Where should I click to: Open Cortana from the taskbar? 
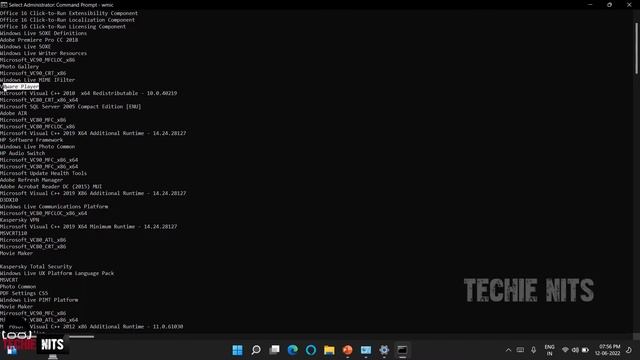(x=311, y=350)
